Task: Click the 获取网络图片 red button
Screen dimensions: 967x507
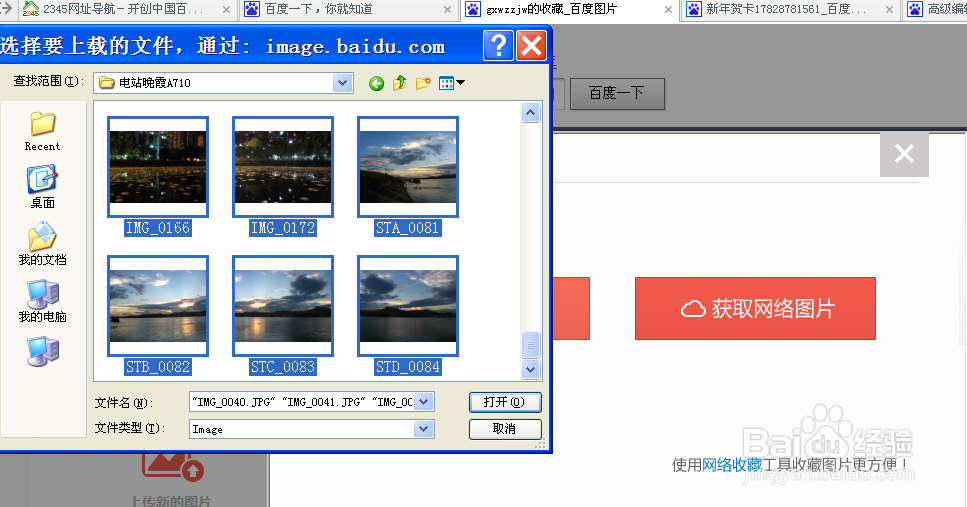Action: (x=755, y=308)
